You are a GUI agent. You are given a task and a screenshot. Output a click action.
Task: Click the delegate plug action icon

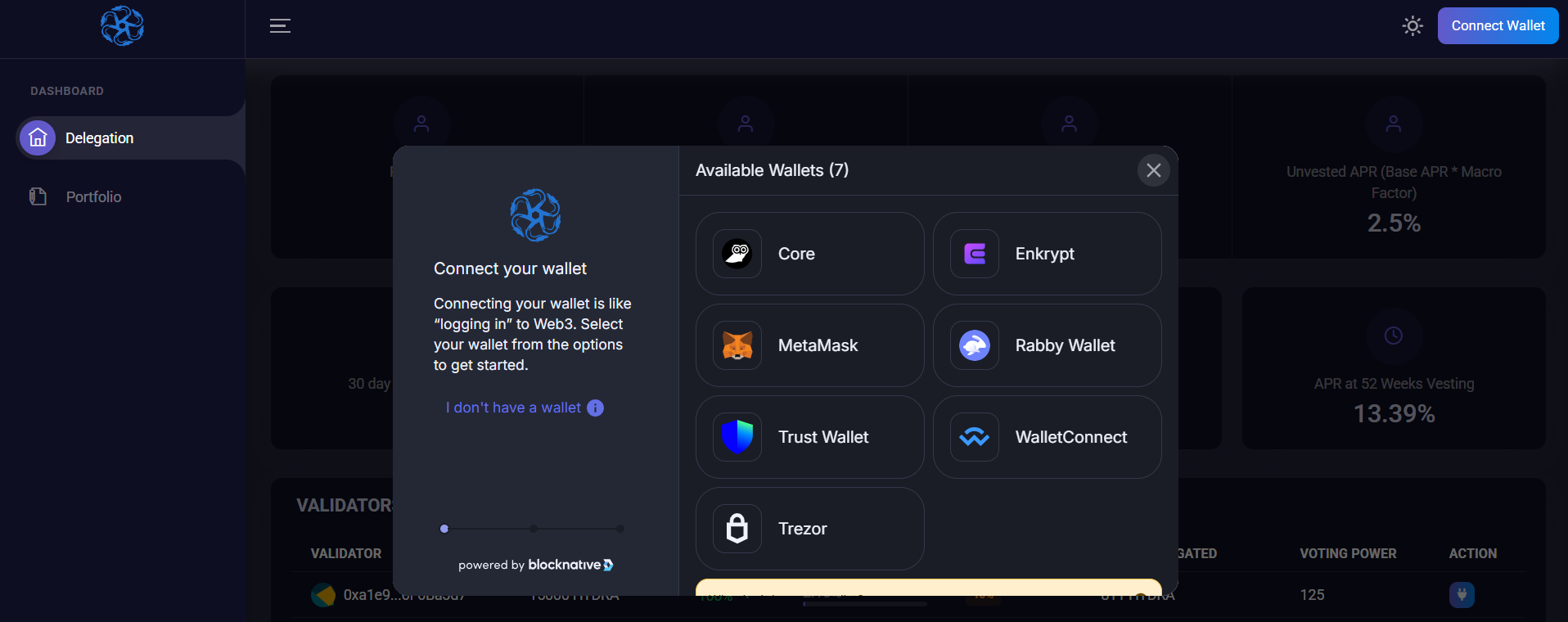tap(1462, 595)
